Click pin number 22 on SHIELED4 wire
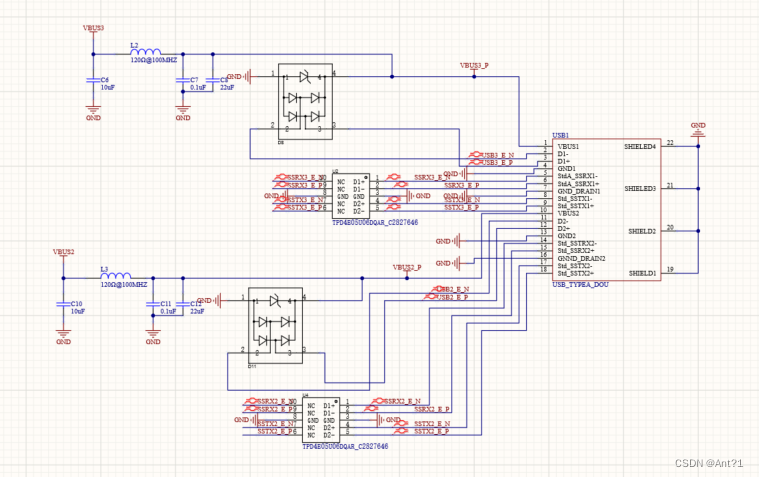 tap(670, 142)
